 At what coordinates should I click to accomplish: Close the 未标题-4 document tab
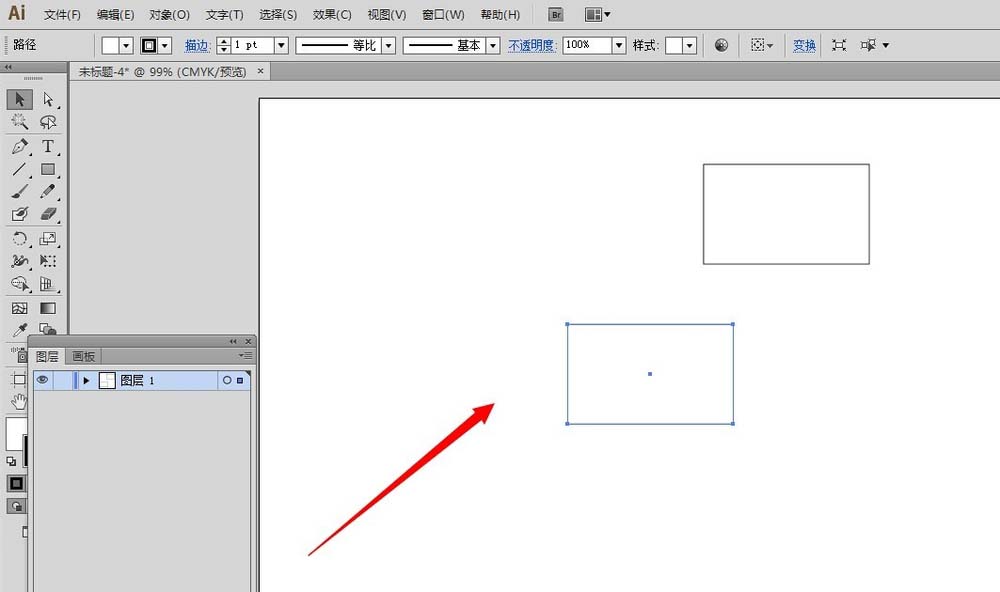260,71
